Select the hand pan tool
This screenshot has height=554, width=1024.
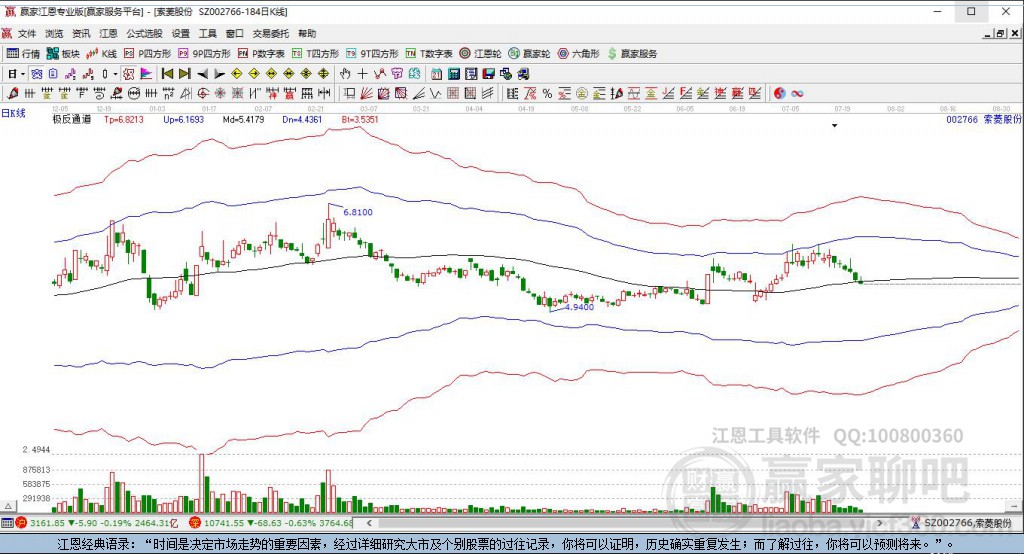345,74
